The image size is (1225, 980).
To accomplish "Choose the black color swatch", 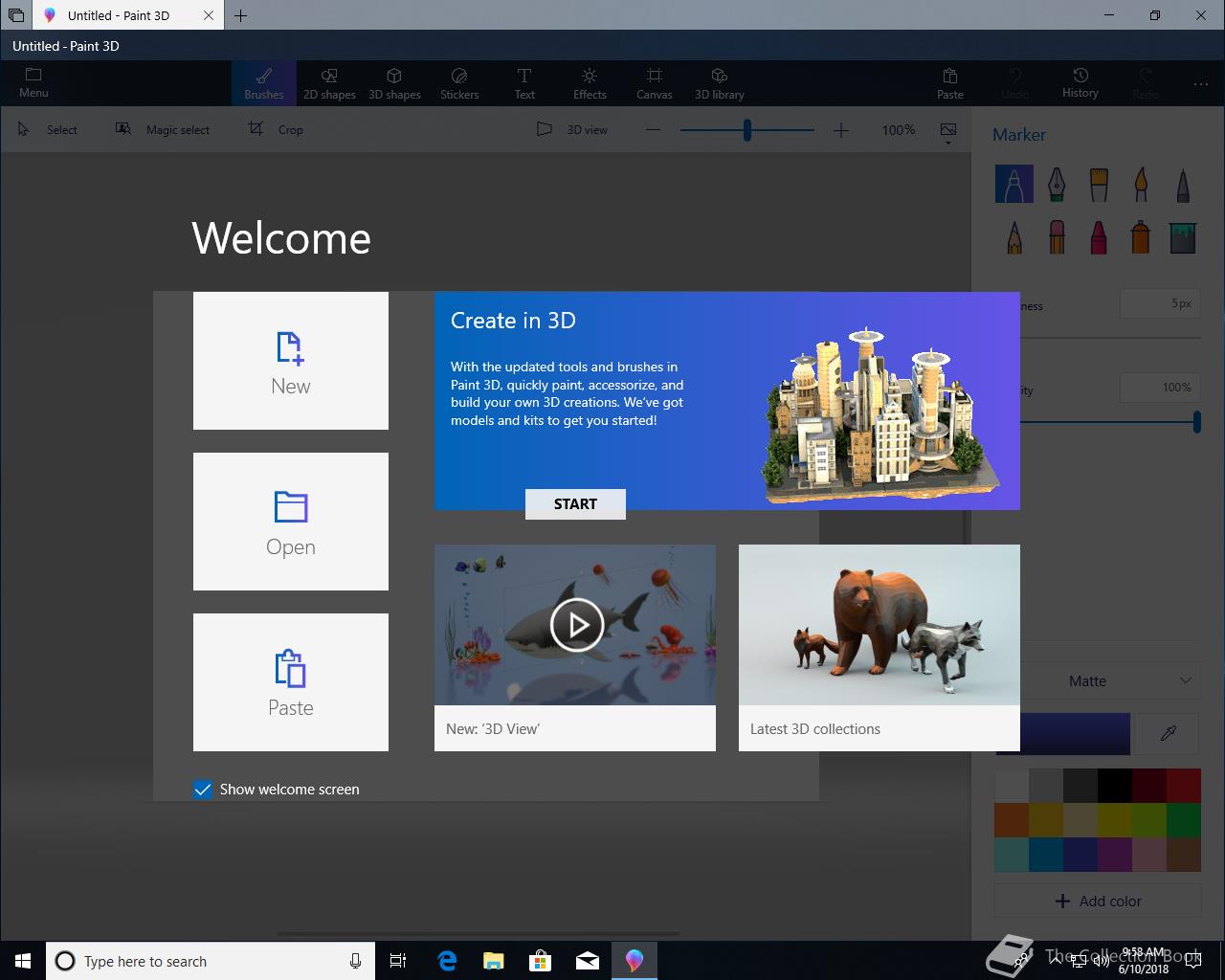I will (1115, 786).
